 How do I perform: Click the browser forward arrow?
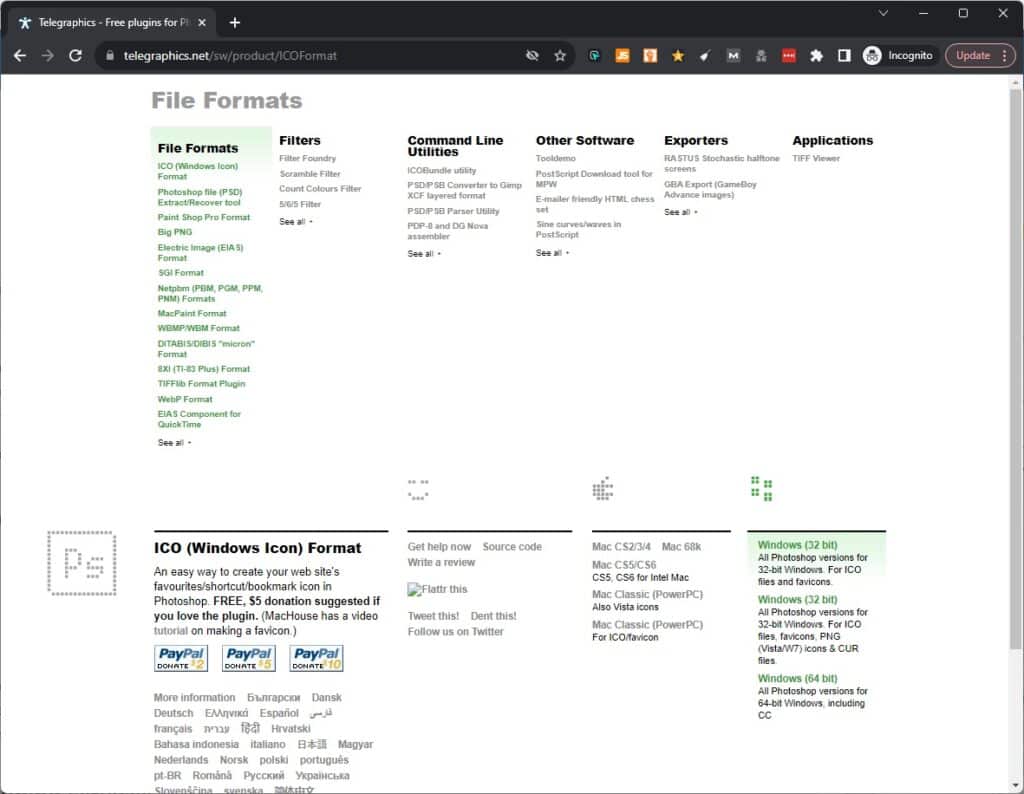48,56
